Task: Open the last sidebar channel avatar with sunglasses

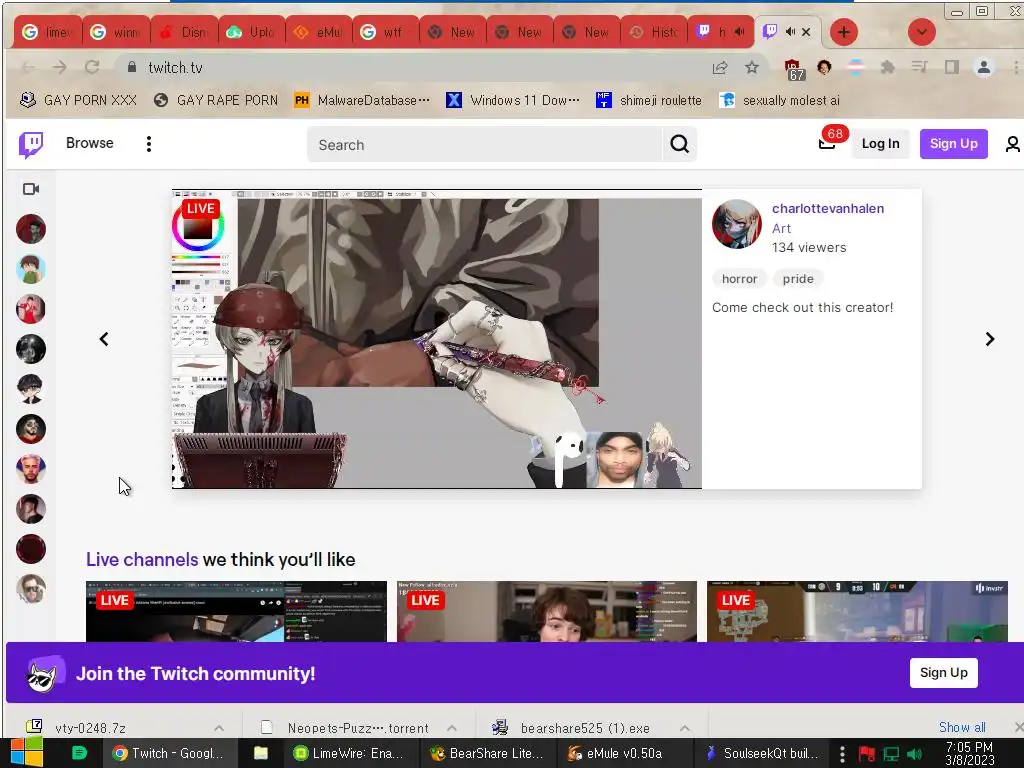Action: (31, 589)
